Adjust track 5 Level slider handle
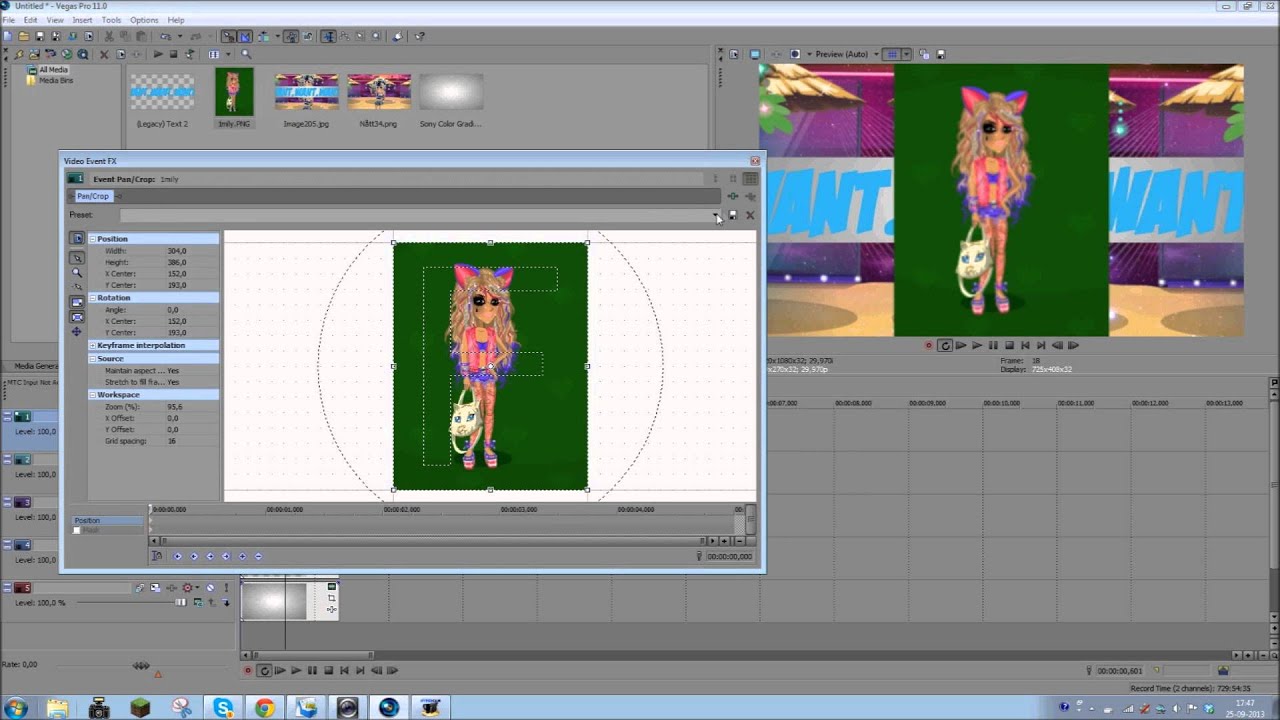1280x720 pixels. coord(180,602)
